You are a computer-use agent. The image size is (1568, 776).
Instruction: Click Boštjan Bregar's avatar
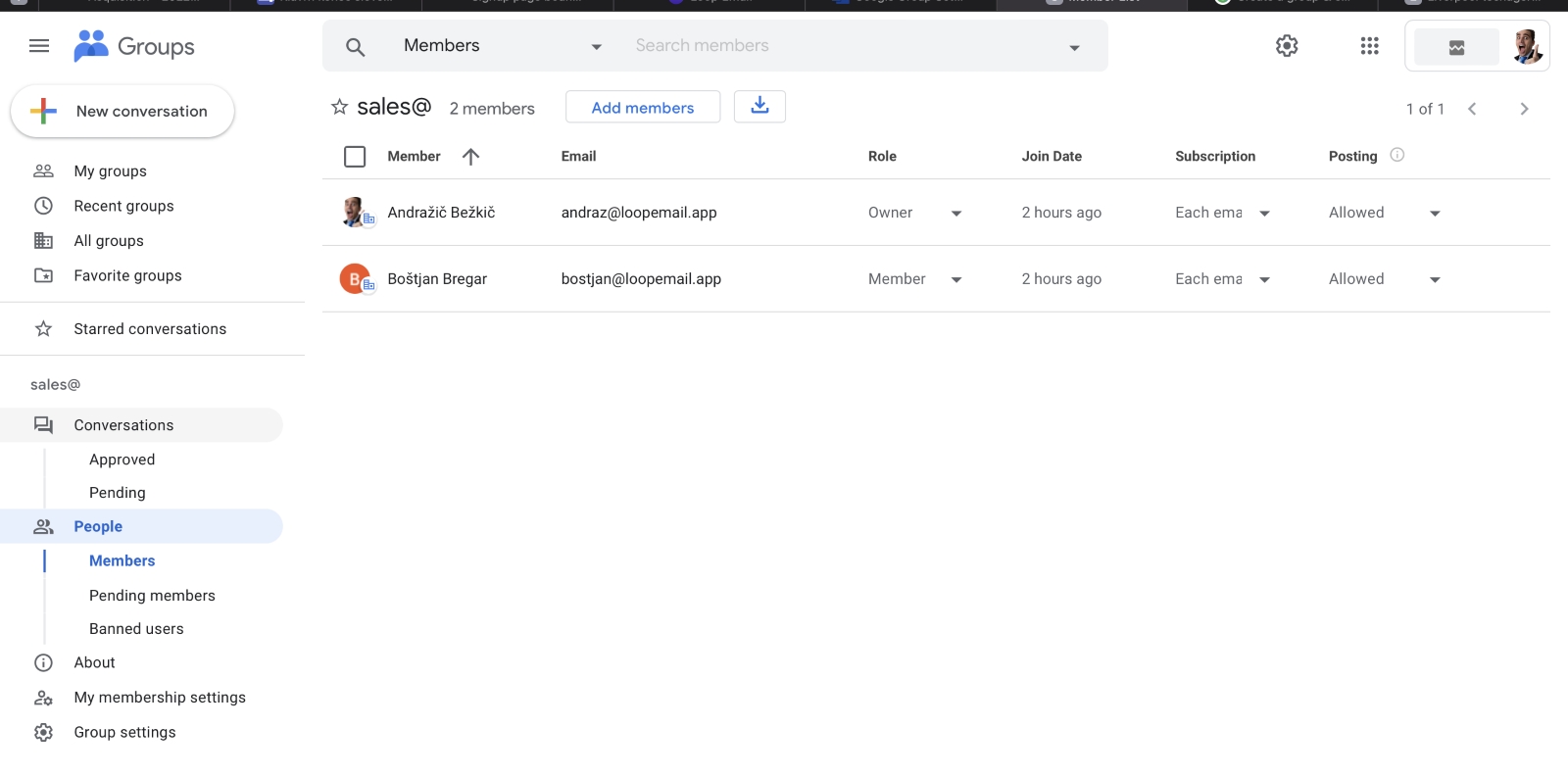(355, 279)
